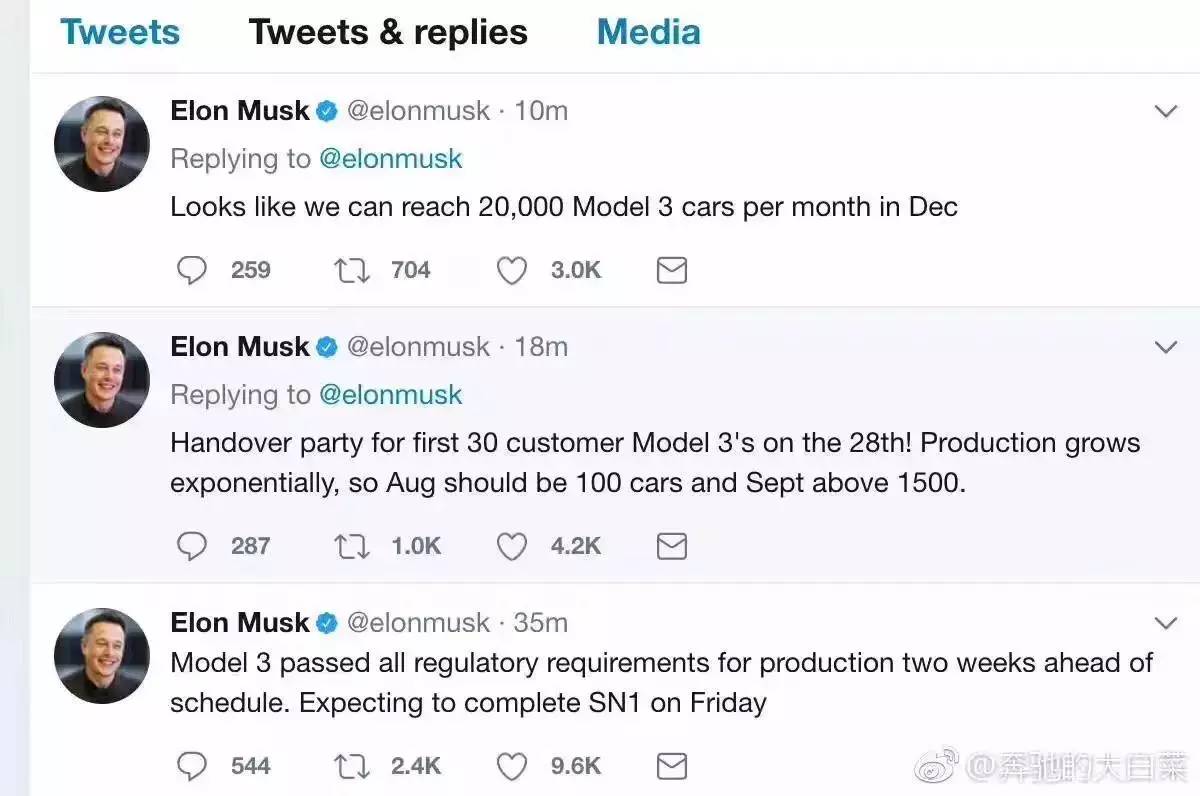
Task: Retweet the 20,000 Model 3 cars tweet
Action: [351, 270]
